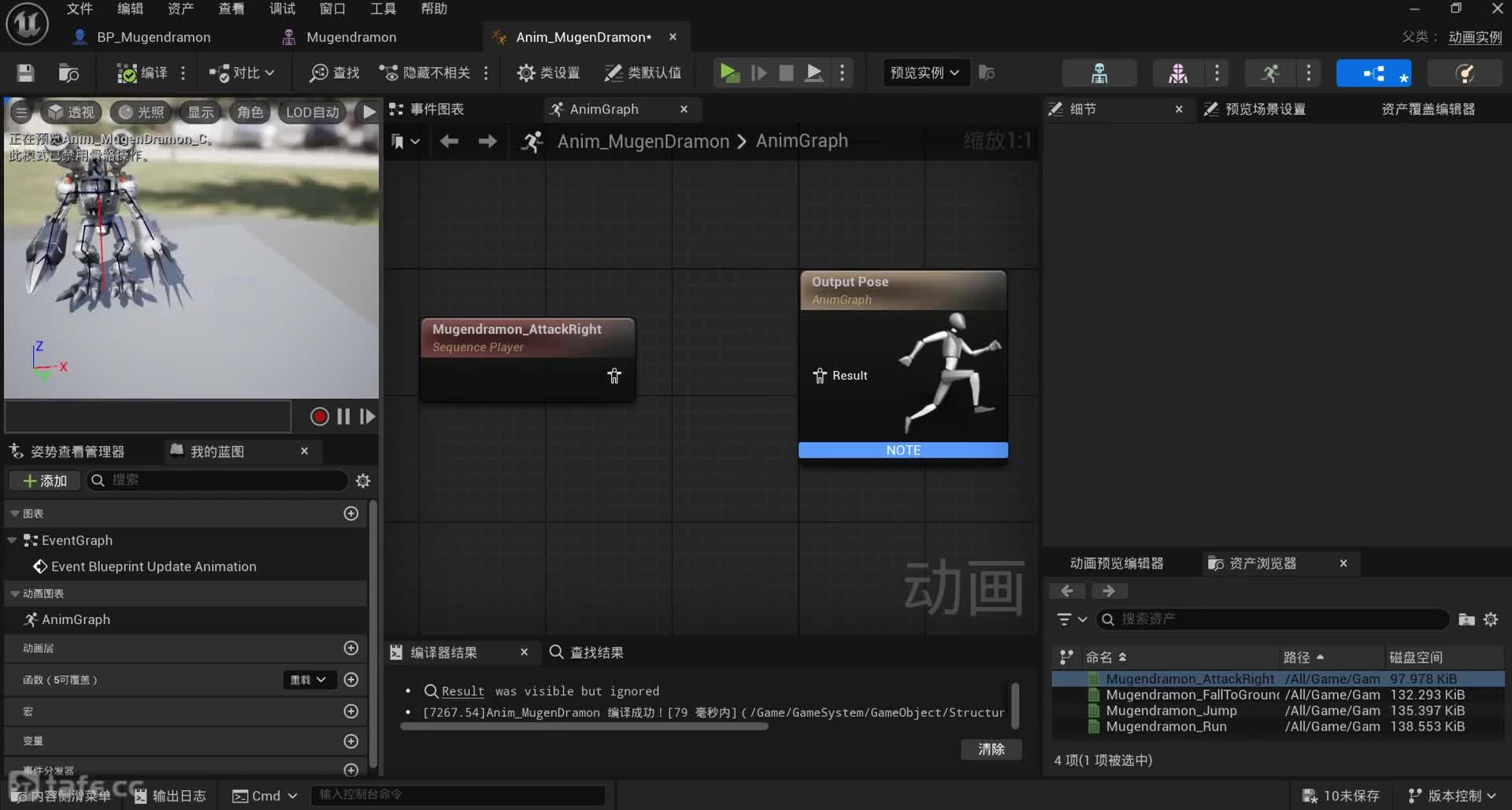Click the Add (添加) button in My Blueprint
This screenshot has height=810, width=1512.
pos(45,481)
